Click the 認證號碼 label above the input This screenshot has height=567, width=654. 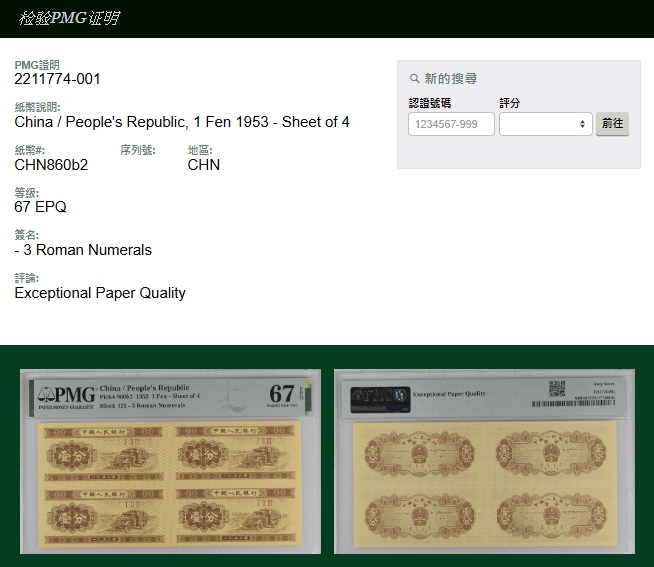point(430,103)
